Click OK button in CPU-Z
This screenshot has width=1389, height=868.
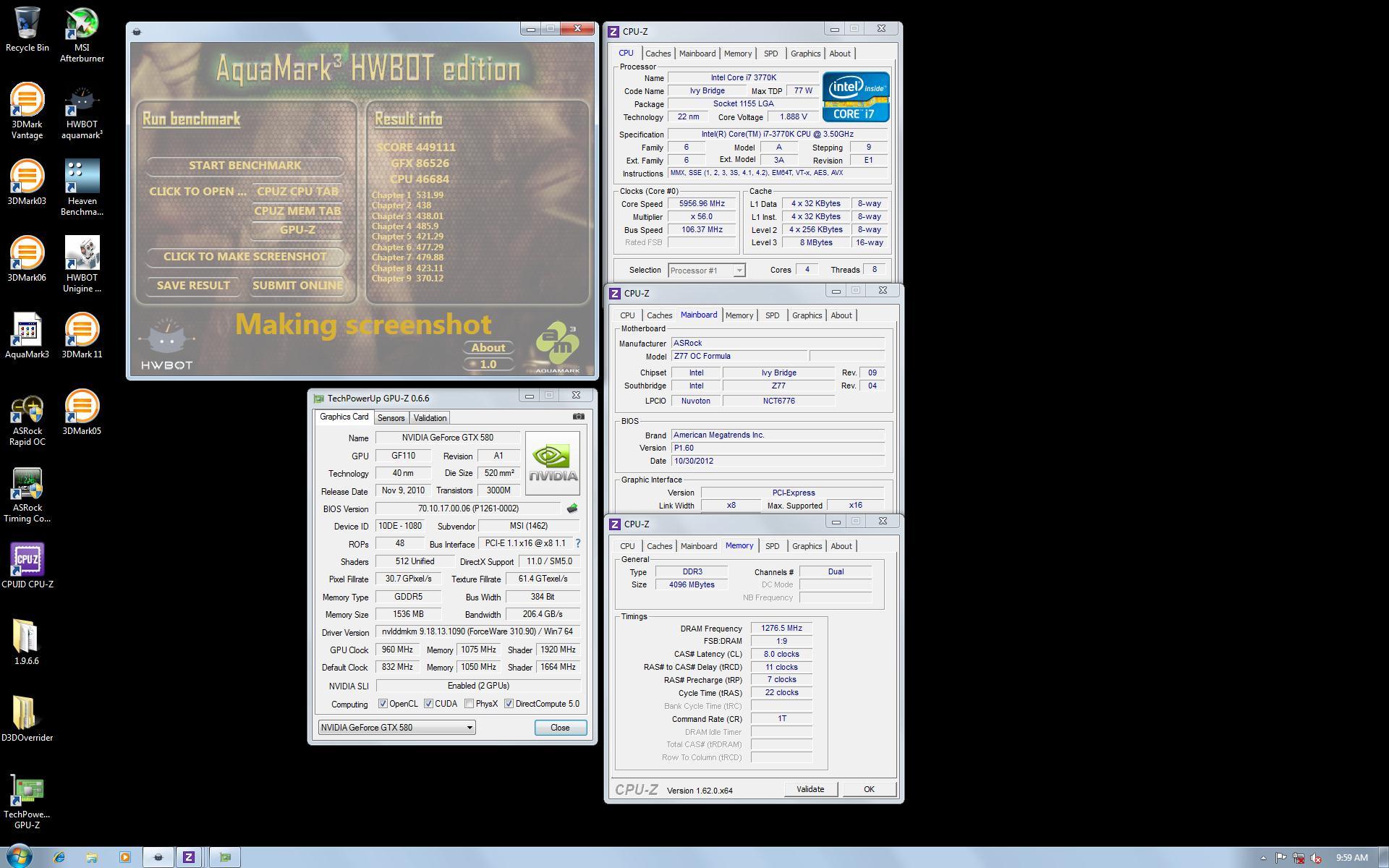869,789
